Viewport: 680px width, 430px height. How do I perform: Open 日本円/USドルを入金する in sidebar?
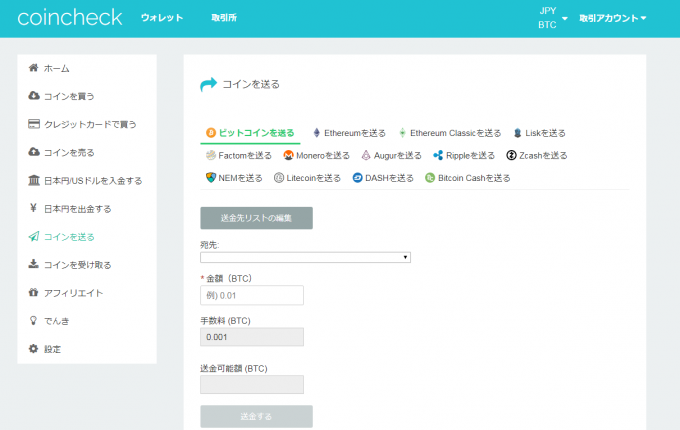point(93,181)
